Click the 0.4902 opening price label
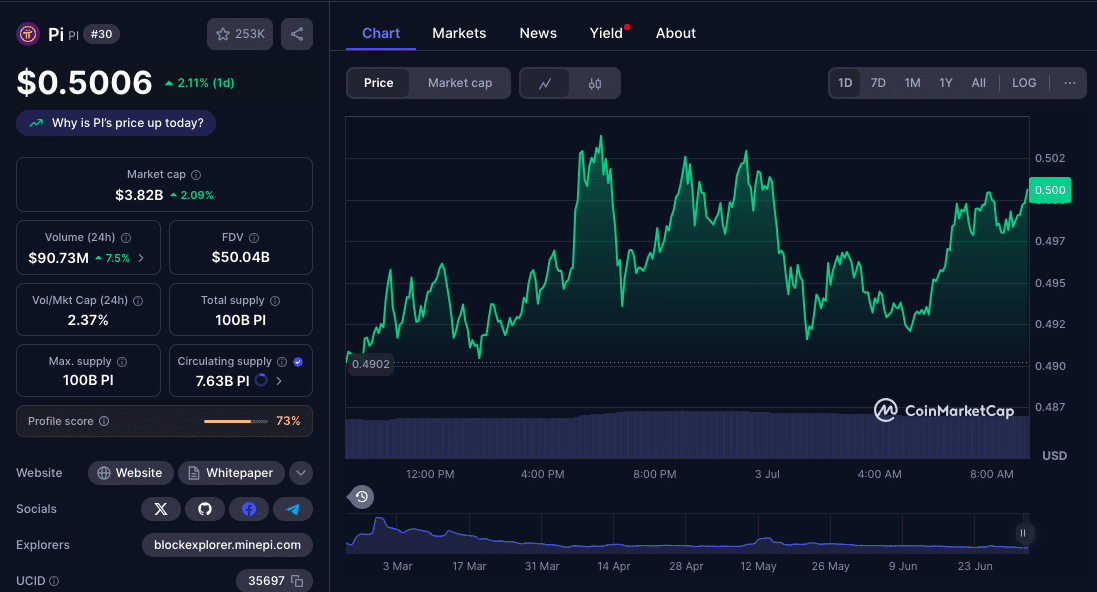1097x592 pixels. 371,364
